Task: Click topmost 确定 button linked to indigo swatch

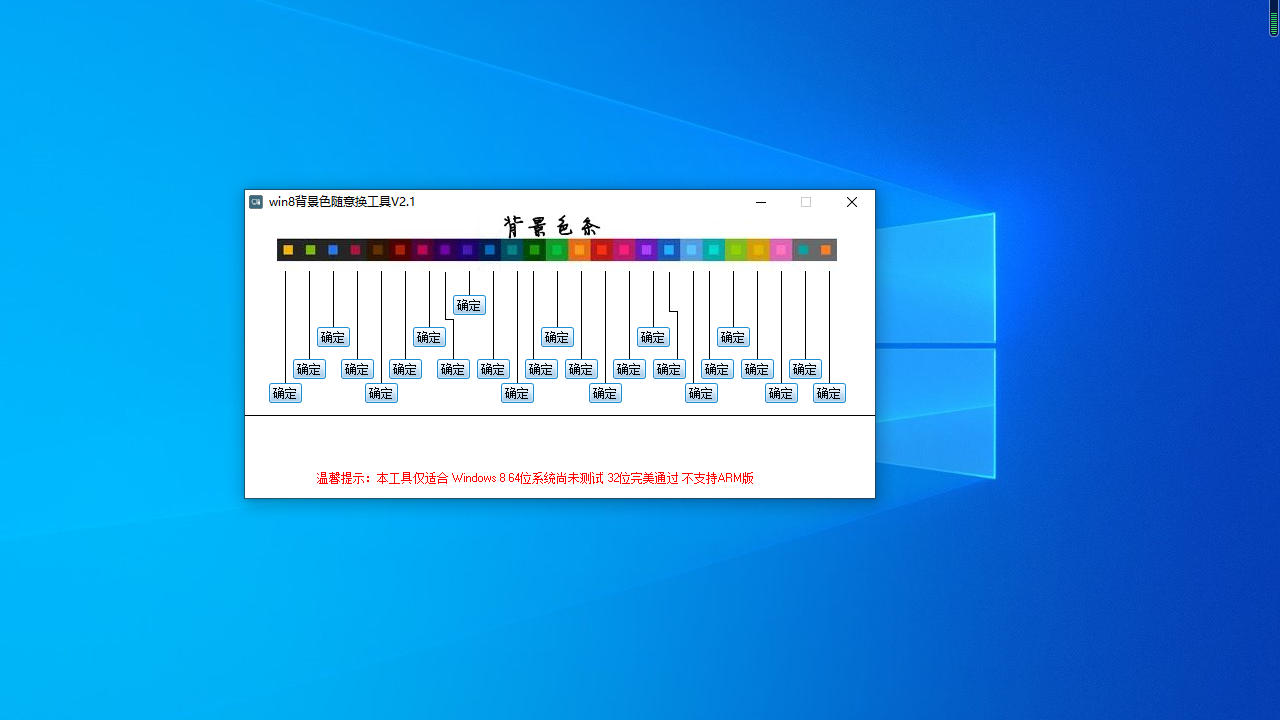Action: click(x=469, y=305)
